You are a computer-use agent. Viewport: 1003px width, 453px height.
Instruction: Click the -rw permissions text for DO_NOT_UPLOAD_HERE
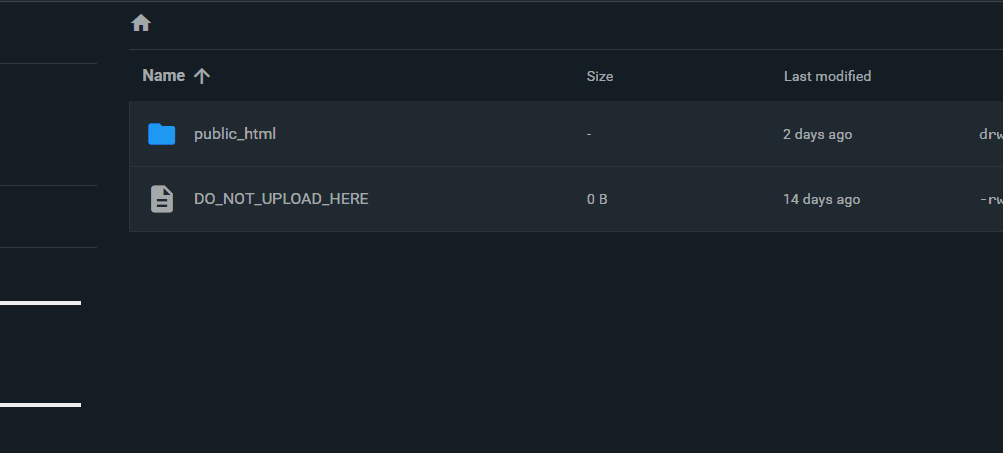[x=991, y=199]
